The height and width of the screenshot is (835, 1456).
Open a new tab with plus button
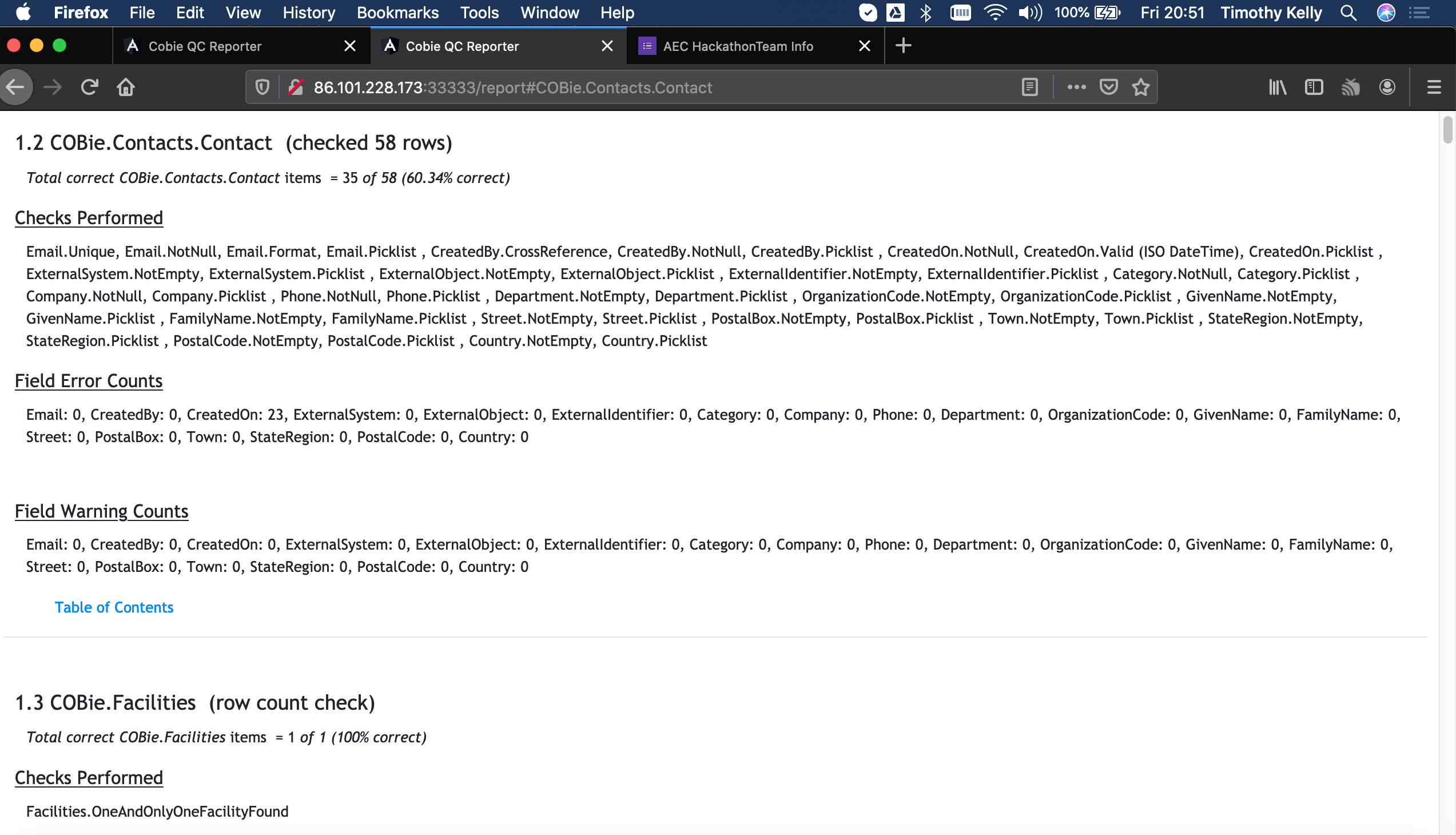[x=902, y=46]
